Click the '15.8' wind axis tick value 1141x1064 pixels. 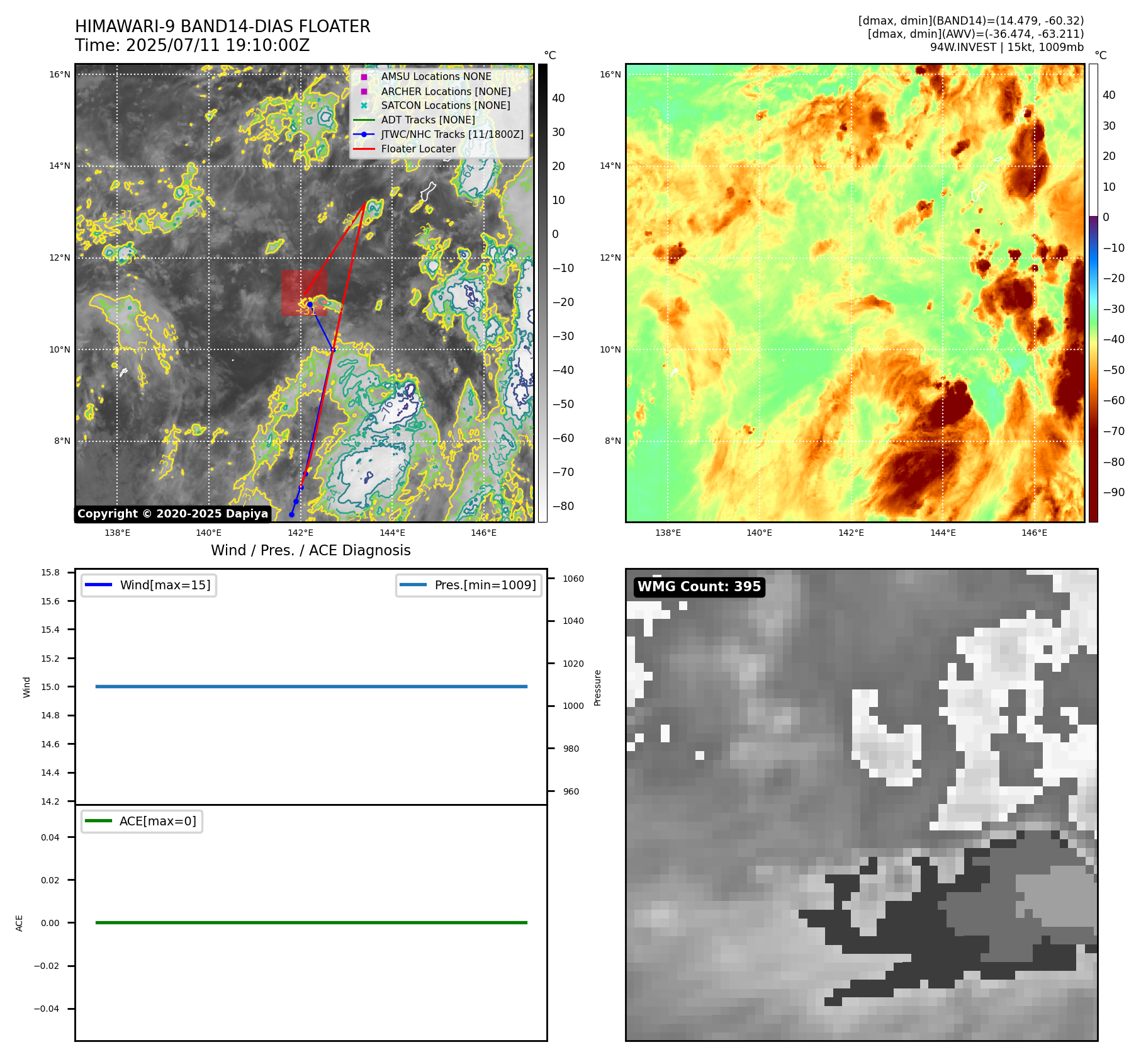tap(50, 572)
